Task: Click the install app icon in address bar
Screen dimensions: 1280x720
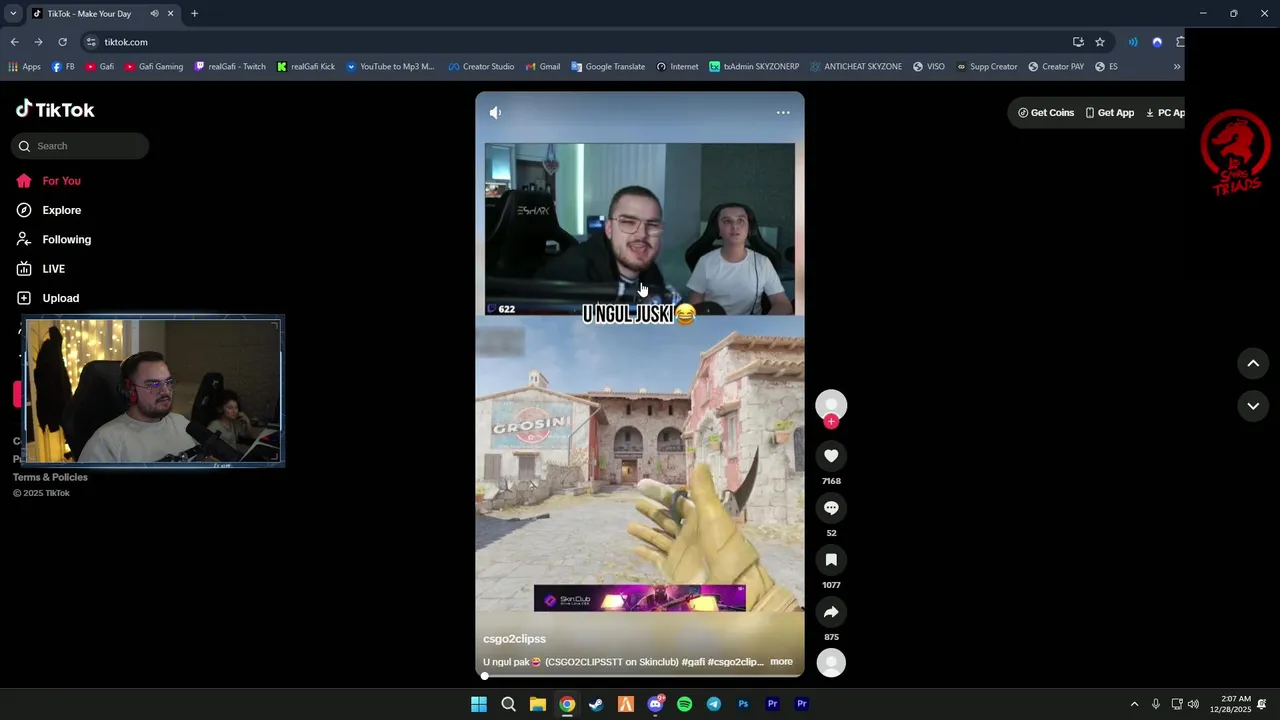Action: tap(1078, 42)
